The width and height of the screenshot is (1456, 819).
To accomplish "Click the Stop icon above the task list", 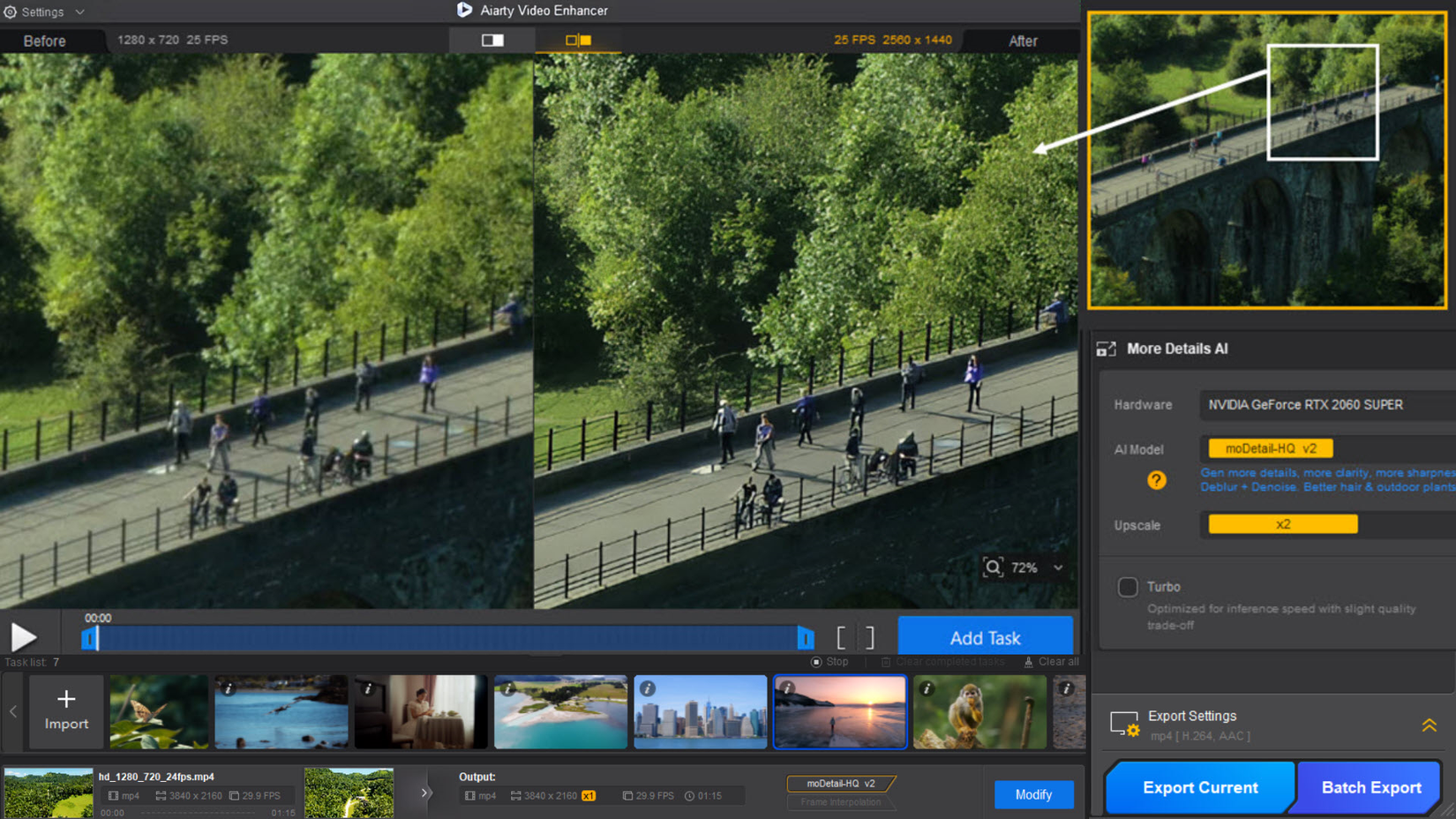I will (x=816, y=661).
